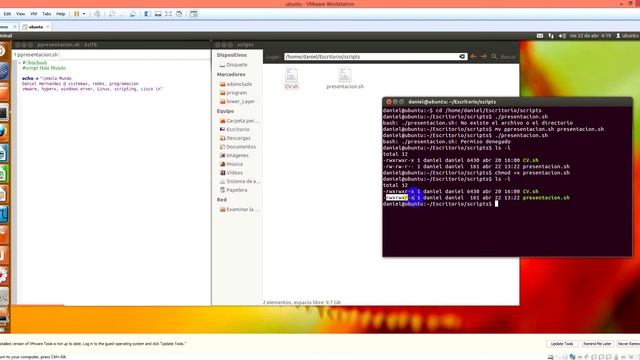Screen dimensions: 640x360
Task: Open the Help menu
Action: point(61,13)
